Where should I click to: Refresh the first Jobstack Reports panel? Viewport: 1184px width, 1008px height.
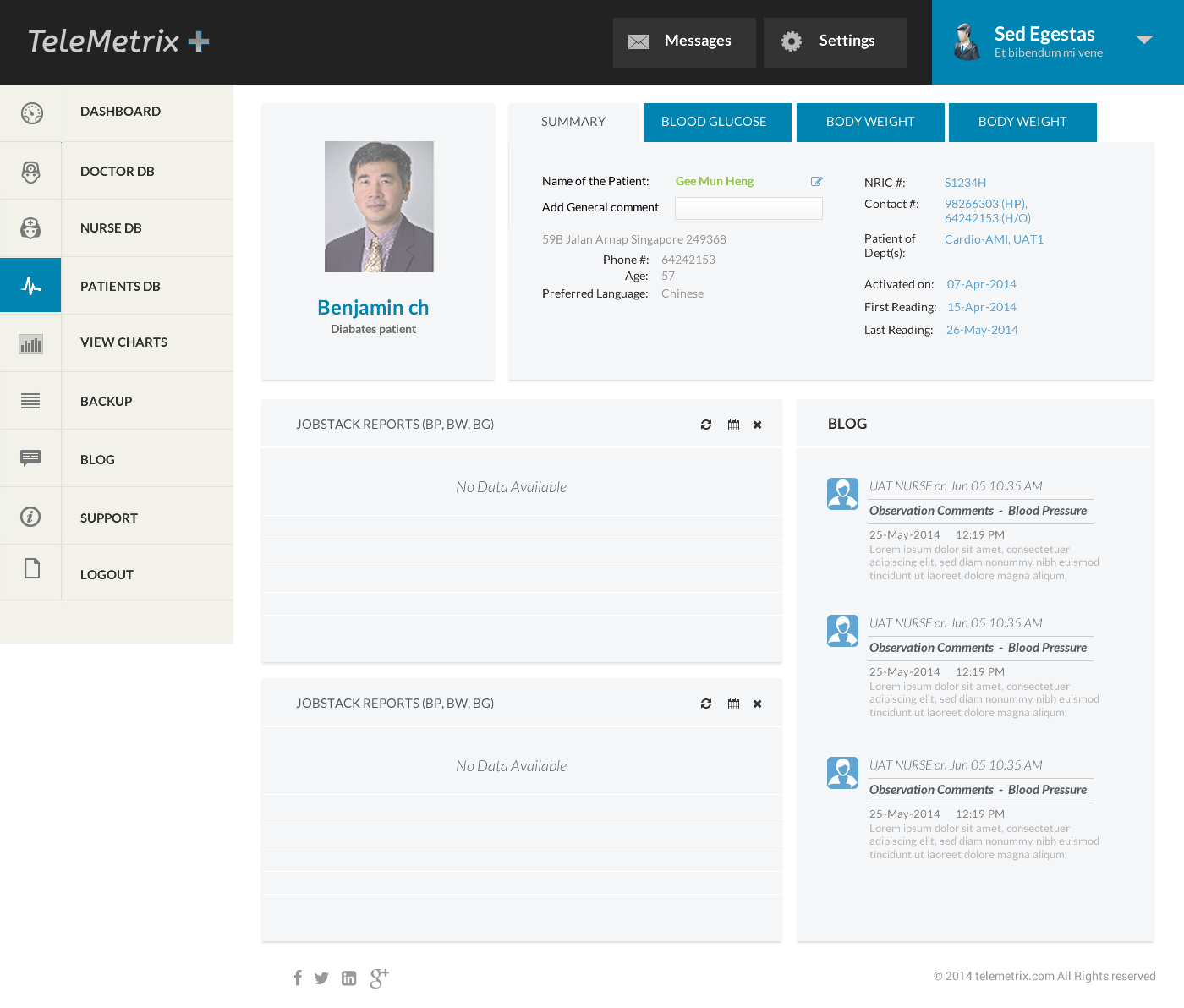706,425
